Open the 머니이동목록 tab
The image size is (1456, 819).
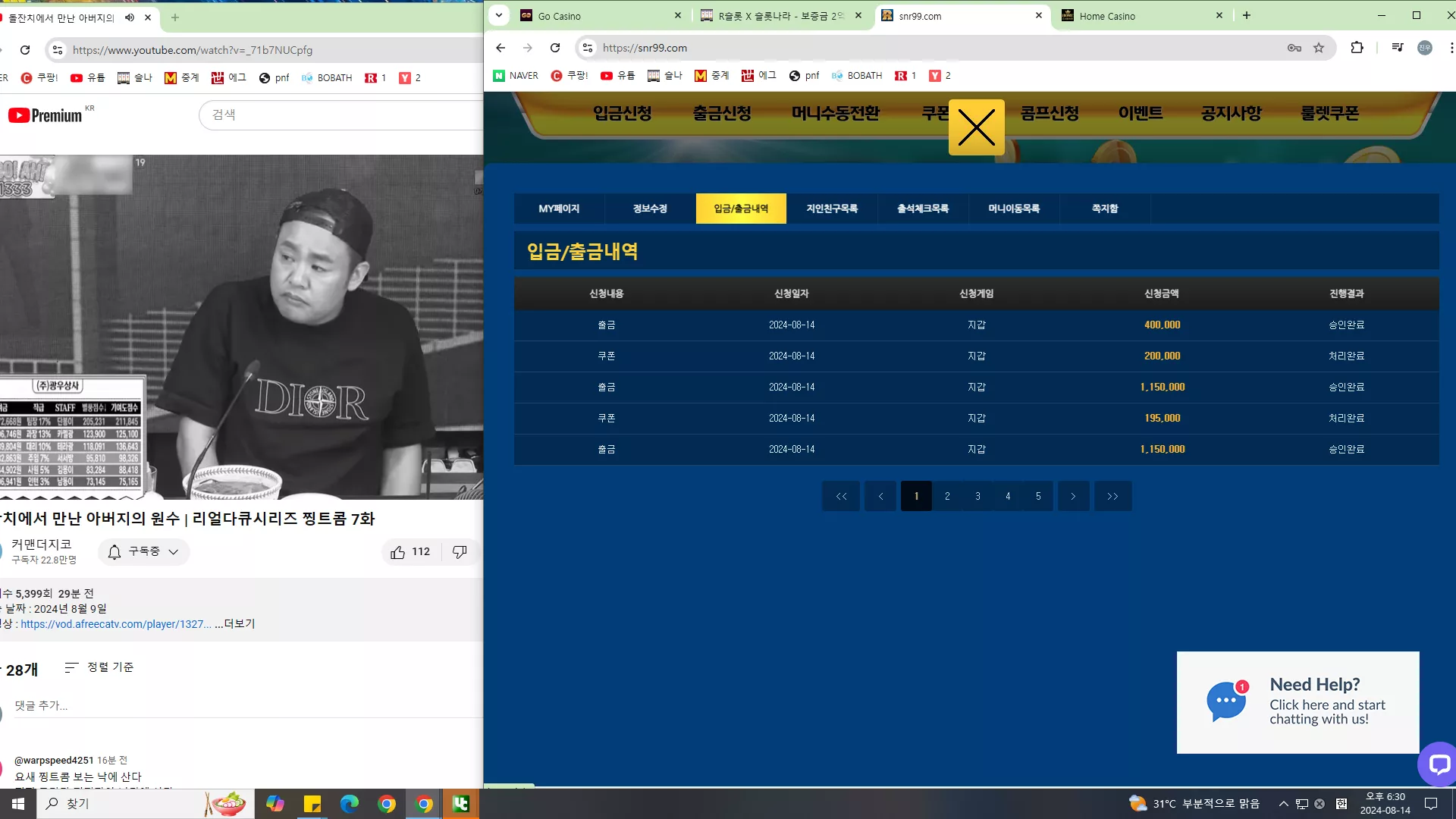pyautogui.click(x=1014, y=209)
